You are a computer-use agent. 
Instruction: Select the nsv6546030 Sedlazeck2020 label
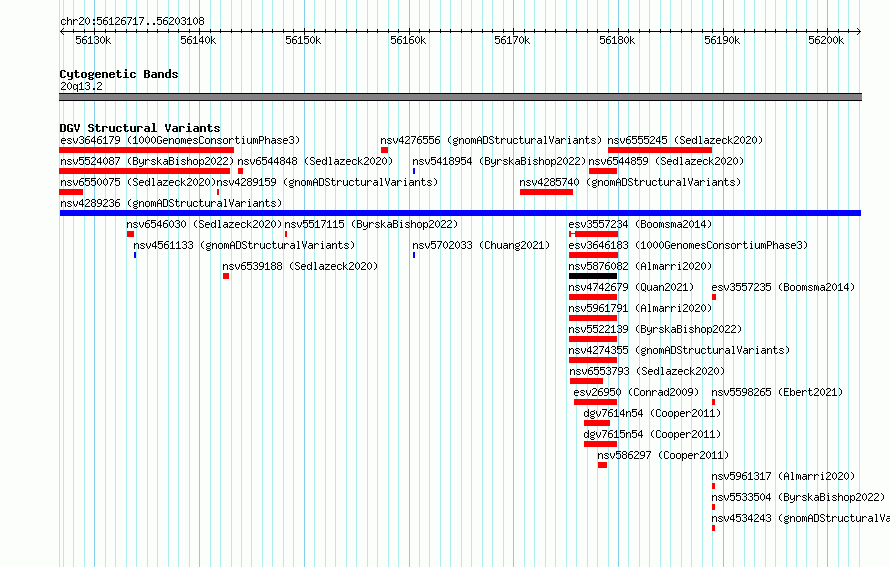tap(204, 224)
